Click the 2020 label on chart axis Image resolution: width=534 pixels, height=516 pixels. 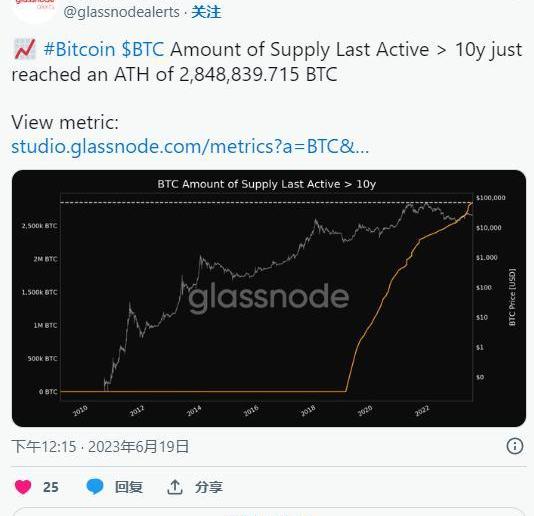click(365, 411)
